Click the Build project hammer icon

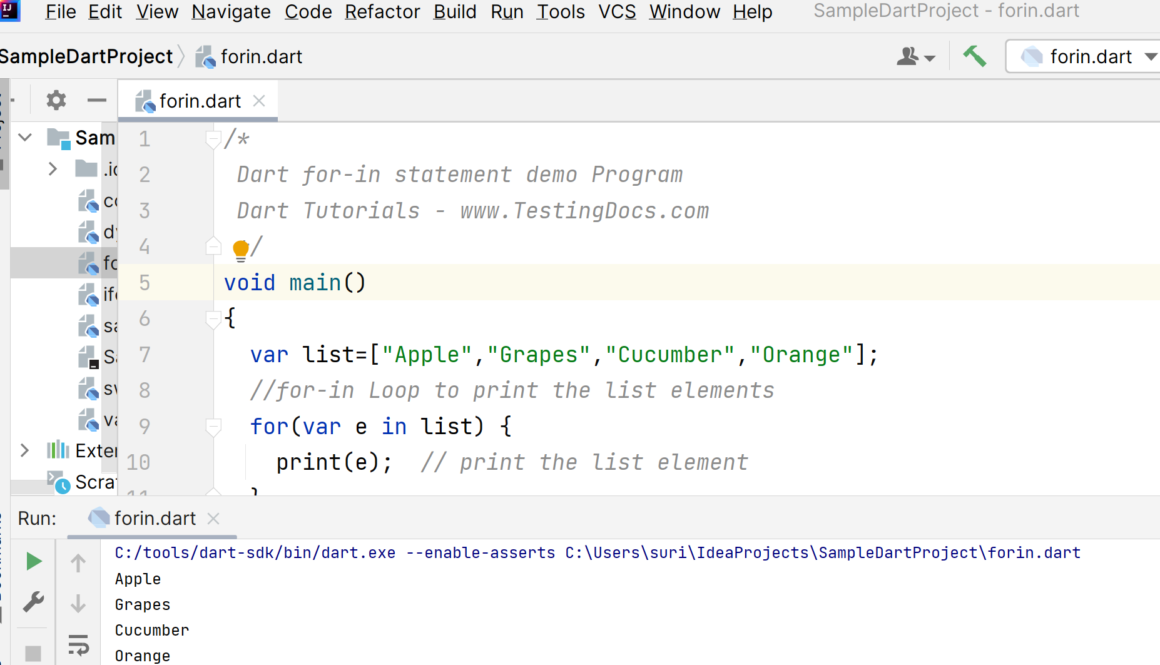974,56
